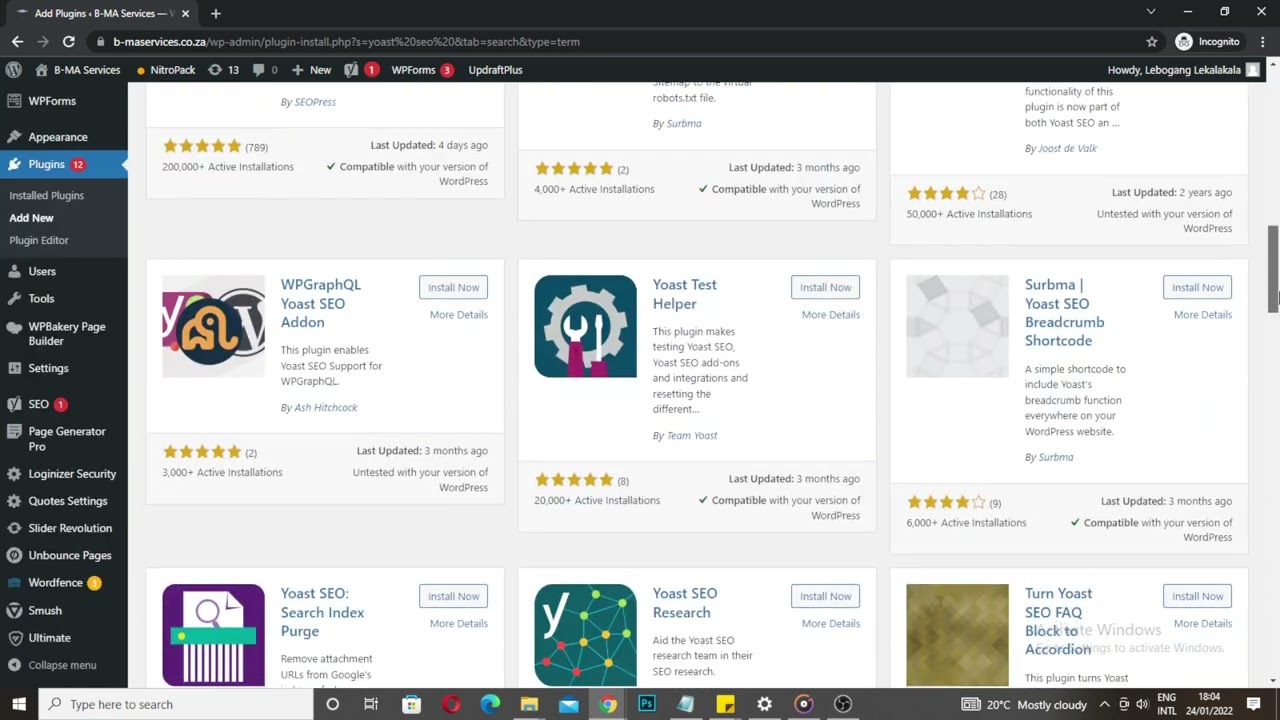Click the Yoast icon in admin bar
This screenshot has height=720, width=1280.
[x=361, y=70]
